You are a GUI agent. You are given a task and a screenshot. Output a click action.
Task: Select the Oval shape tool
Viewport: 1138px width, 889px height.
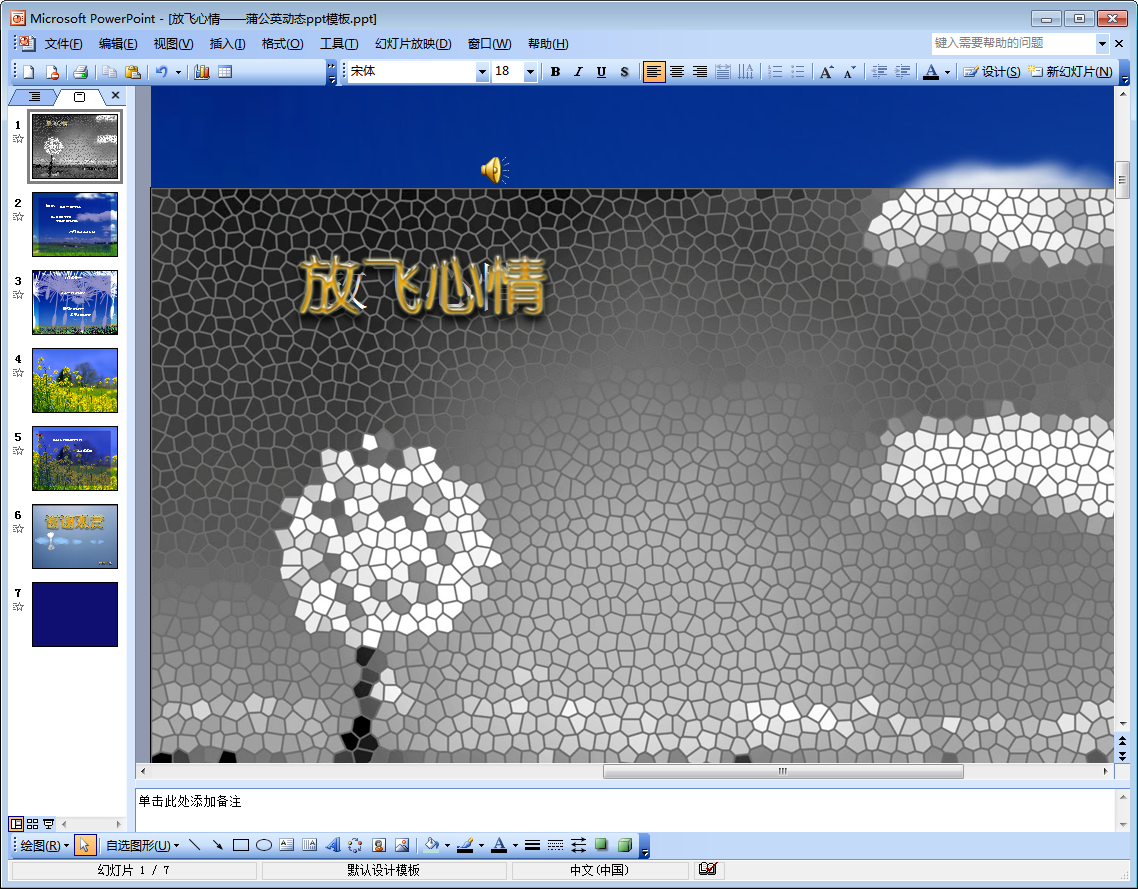pyautogui.click(x=264, y=845)
